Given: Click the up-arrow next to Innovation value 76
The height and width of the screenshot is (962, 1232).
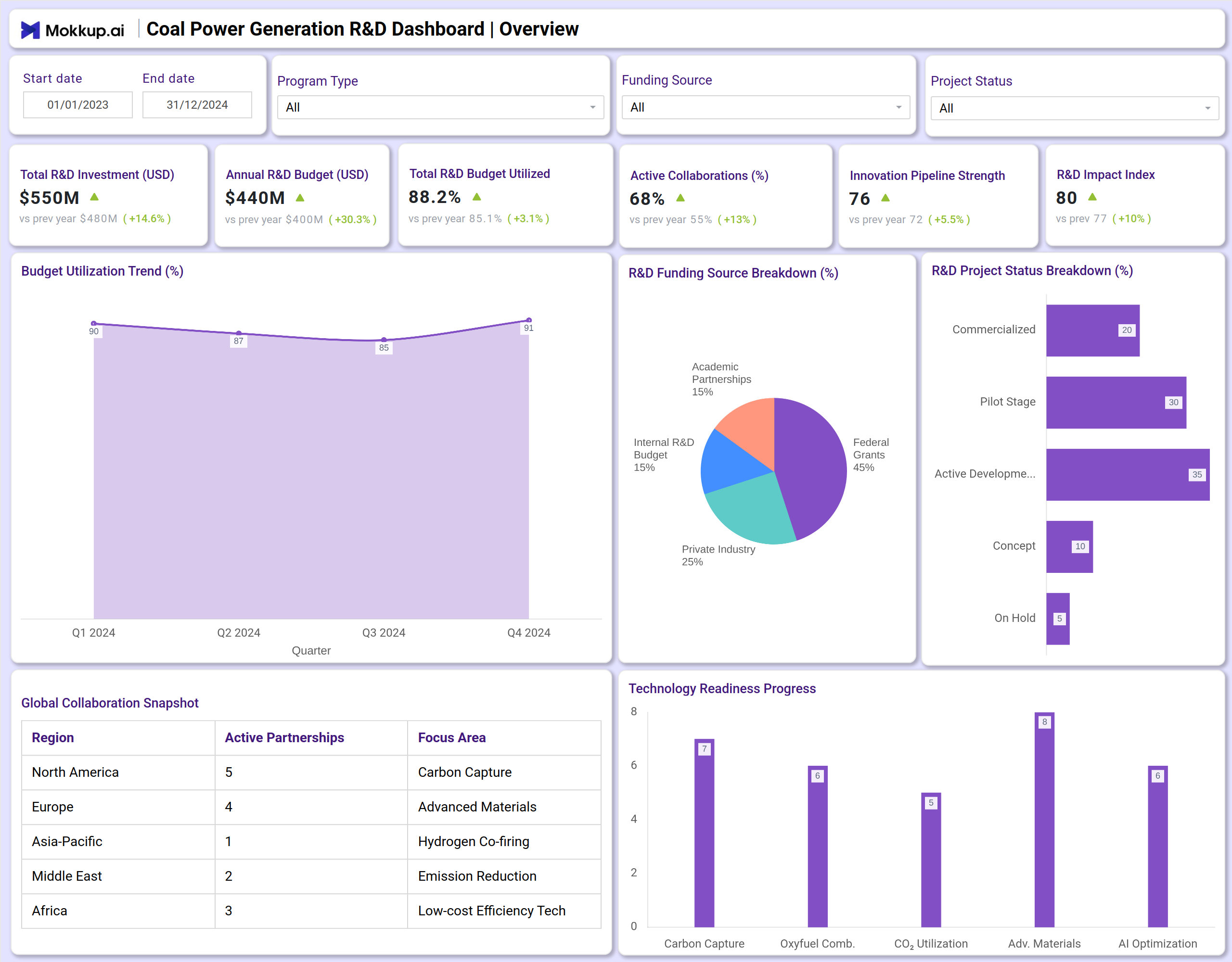Looking at the screenshot, I should pyautogui.click(x=885, y=198).
